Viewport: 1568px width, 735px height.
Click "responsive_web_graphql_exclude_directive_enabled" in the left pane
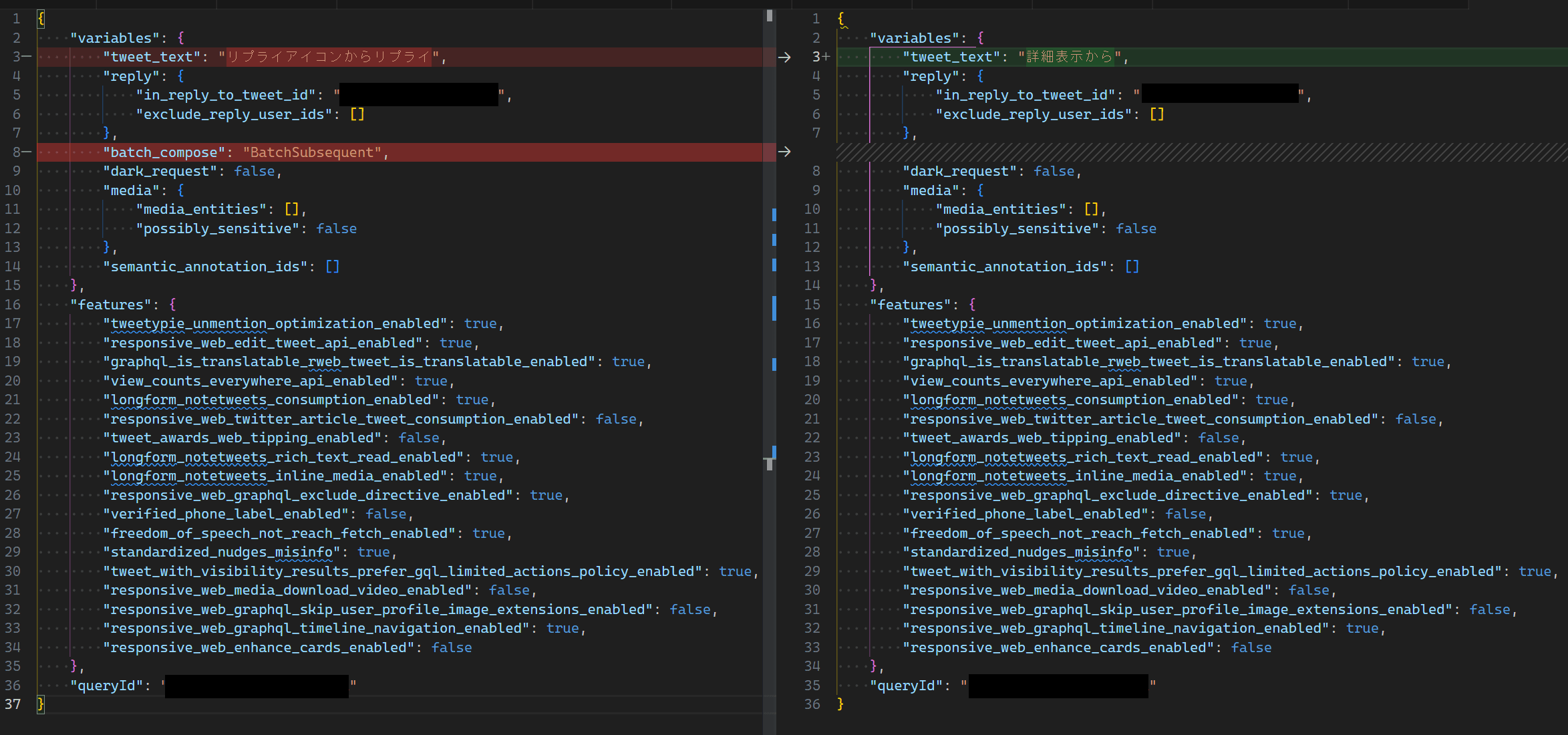(x=308, y=495)
